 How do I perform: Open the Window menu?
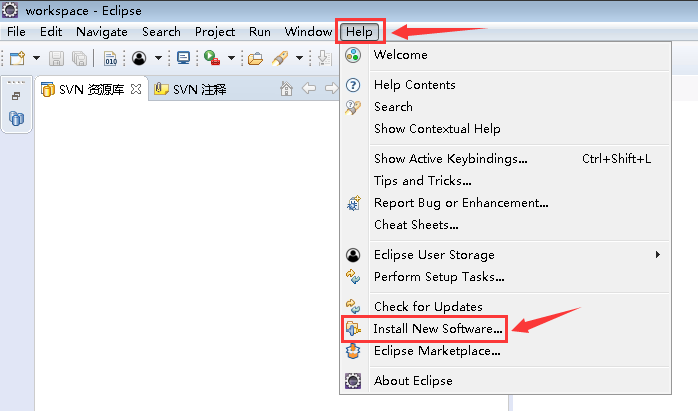click(x=307, y=32)
